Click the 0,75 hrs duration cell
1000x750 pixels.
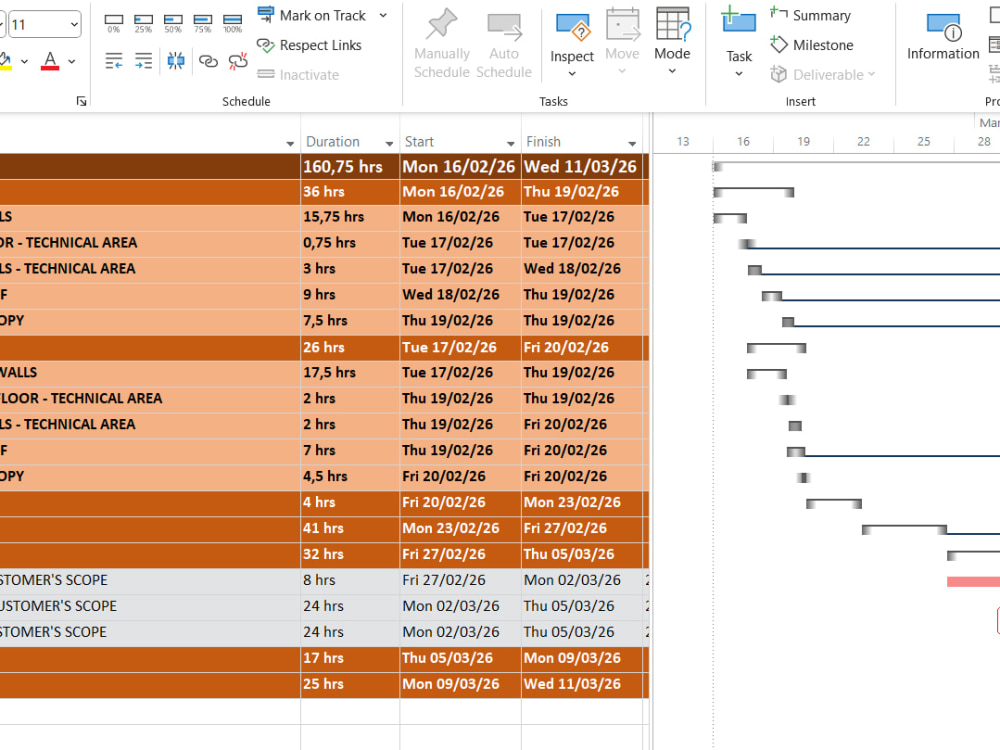[350, 243]
